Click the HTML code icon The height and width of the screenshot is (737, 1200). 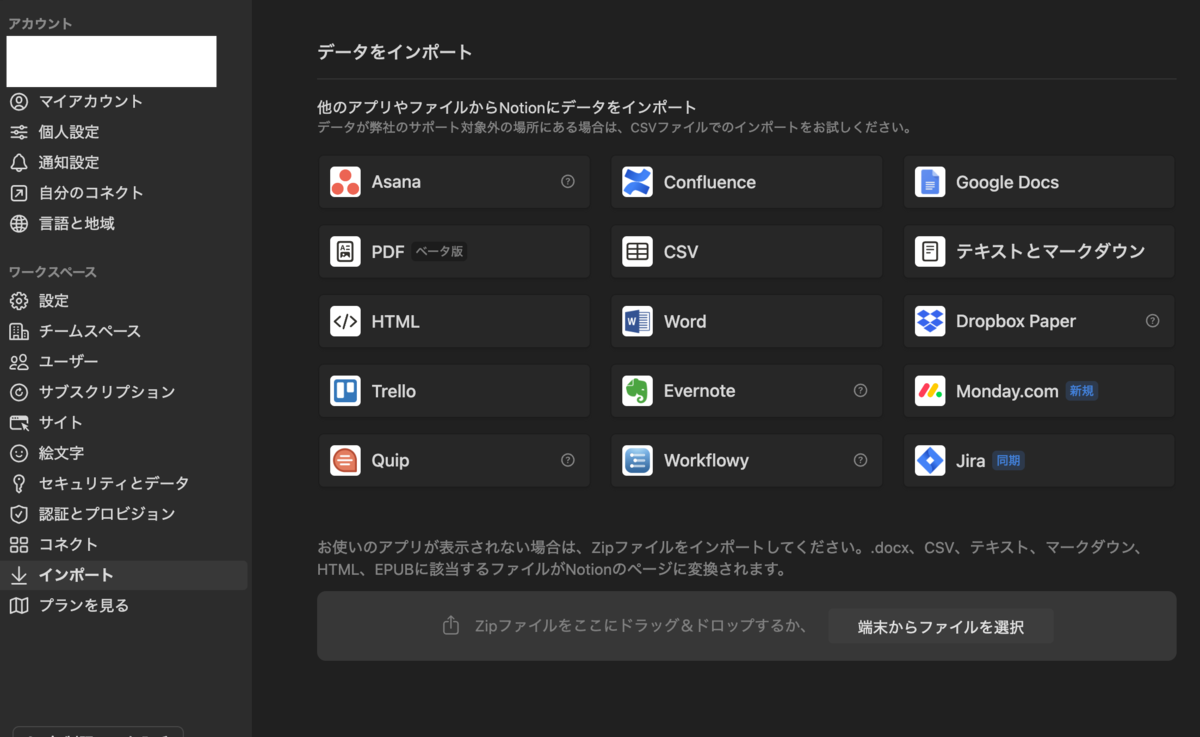click(345, 321)
